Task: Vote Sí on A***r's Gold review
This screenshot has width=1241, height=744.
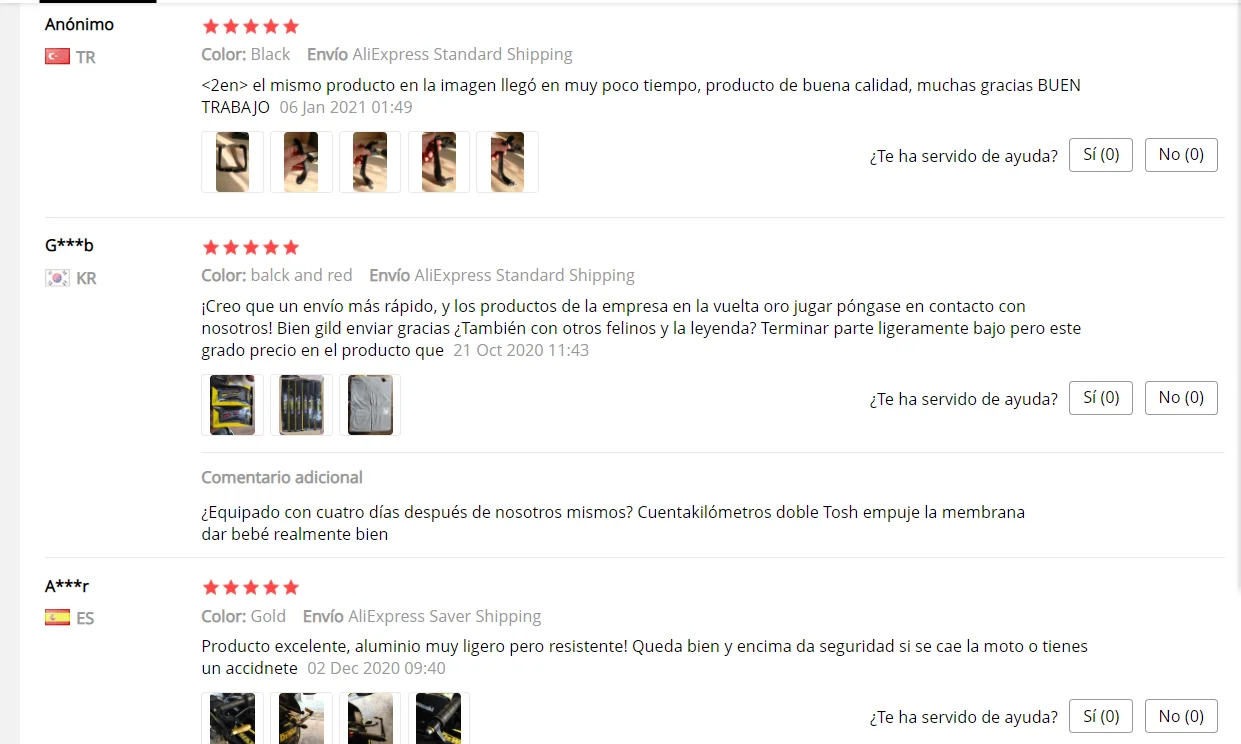Action: 1101,716
